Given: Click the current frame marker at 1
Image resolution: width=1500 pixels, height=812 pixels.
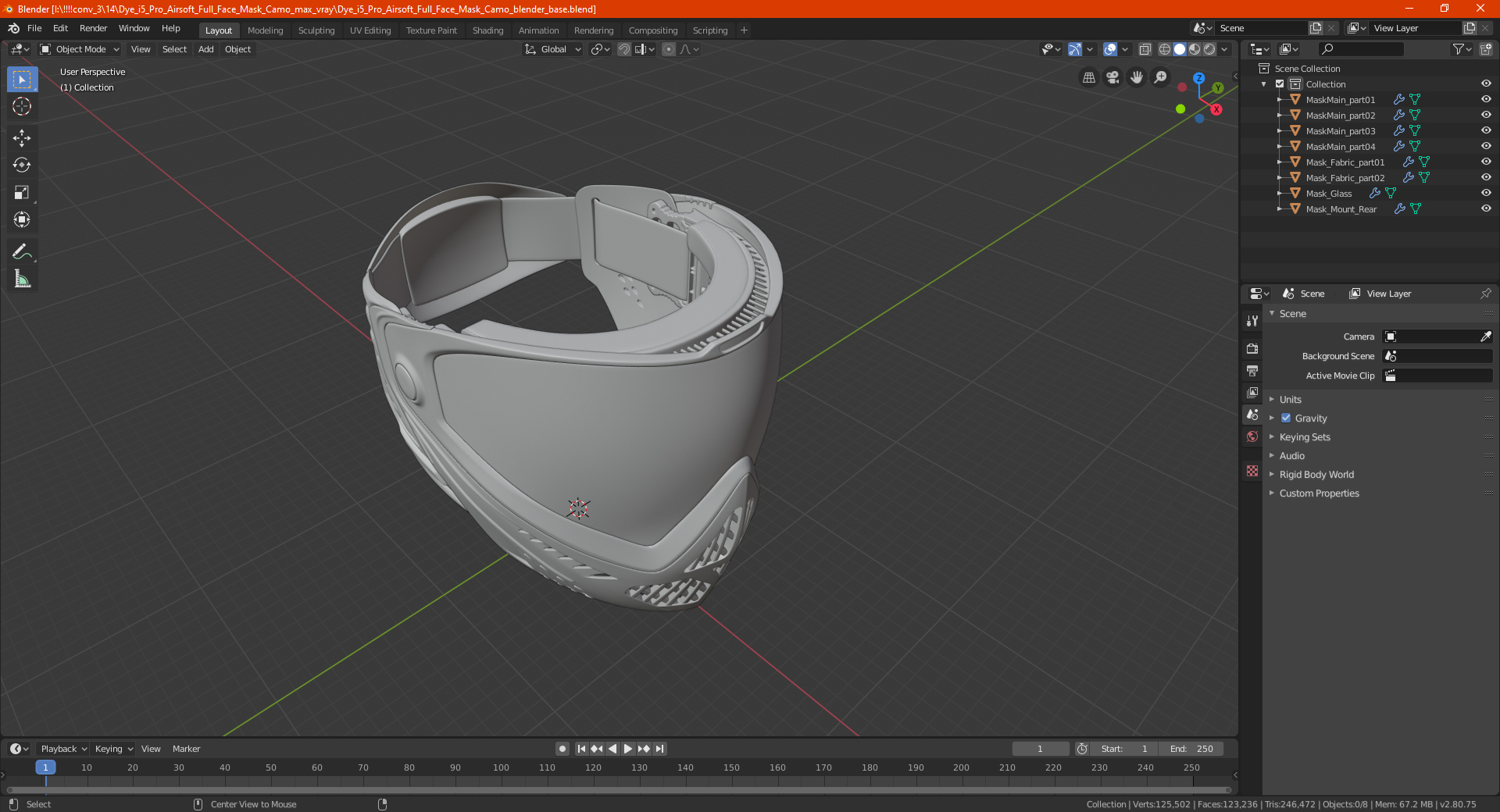Looking at the screenshot, I should pos(45,767).
